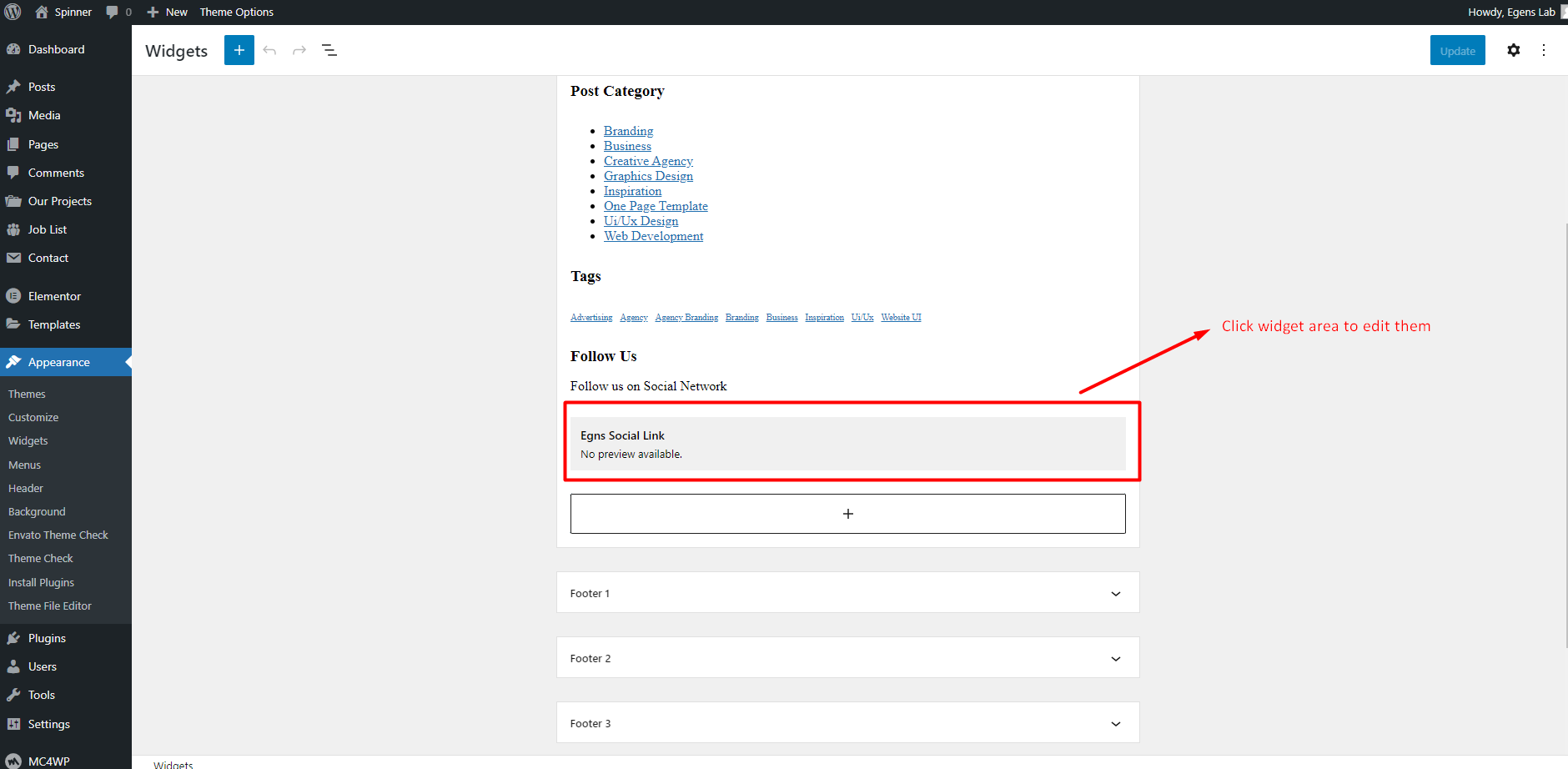Viewport: 1568px width, 769px height.
Task: Click the MC4WP mail icon
Action: (x=13, y=761)
